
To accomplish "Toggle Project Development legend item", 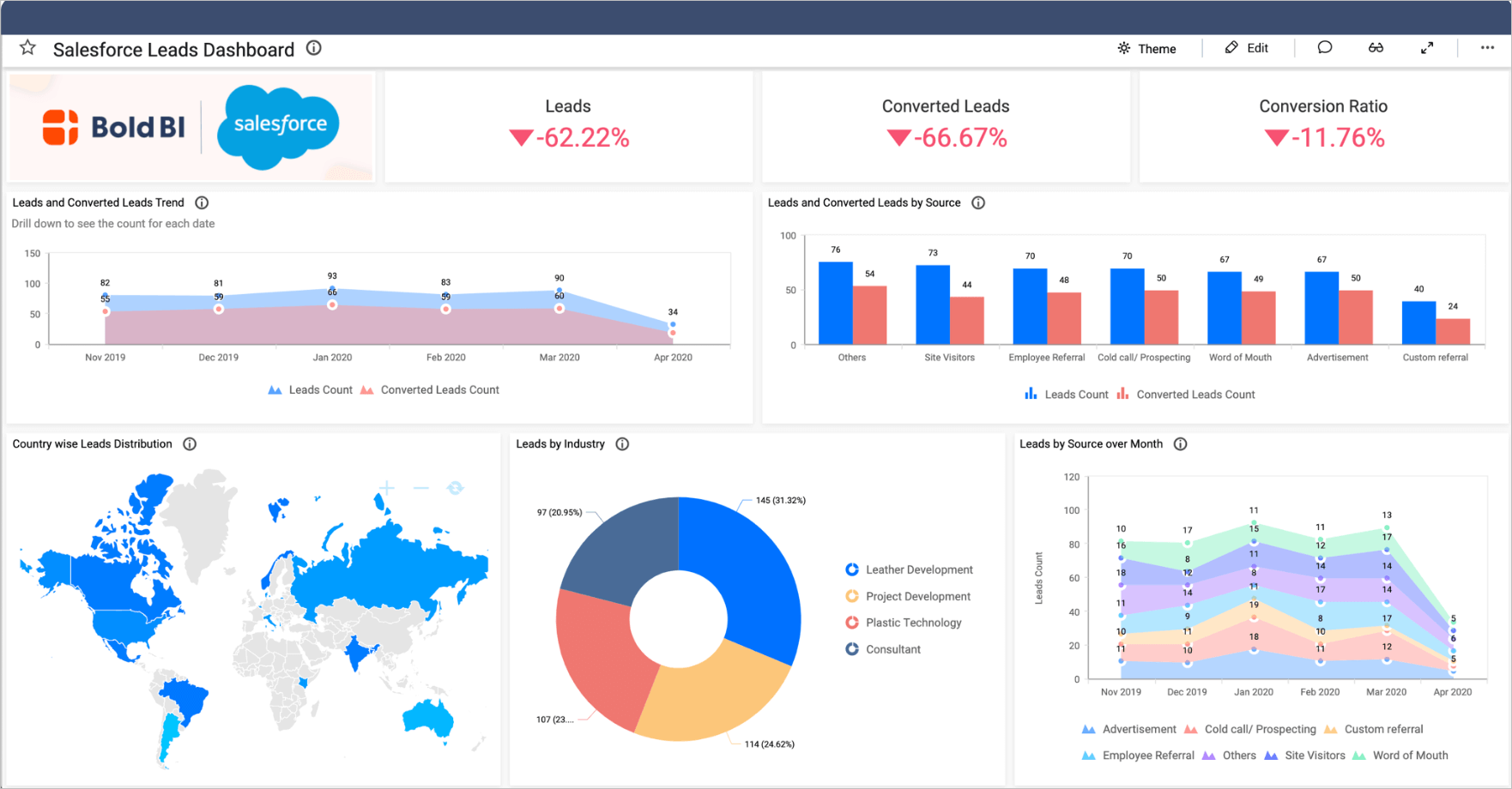I will click(908, 596).
